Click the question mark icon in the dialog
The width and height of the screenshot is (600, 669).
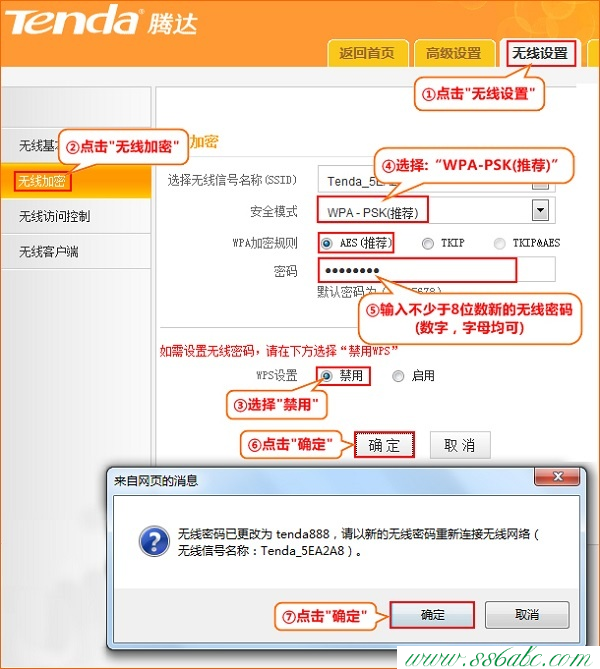coord(151,541)
